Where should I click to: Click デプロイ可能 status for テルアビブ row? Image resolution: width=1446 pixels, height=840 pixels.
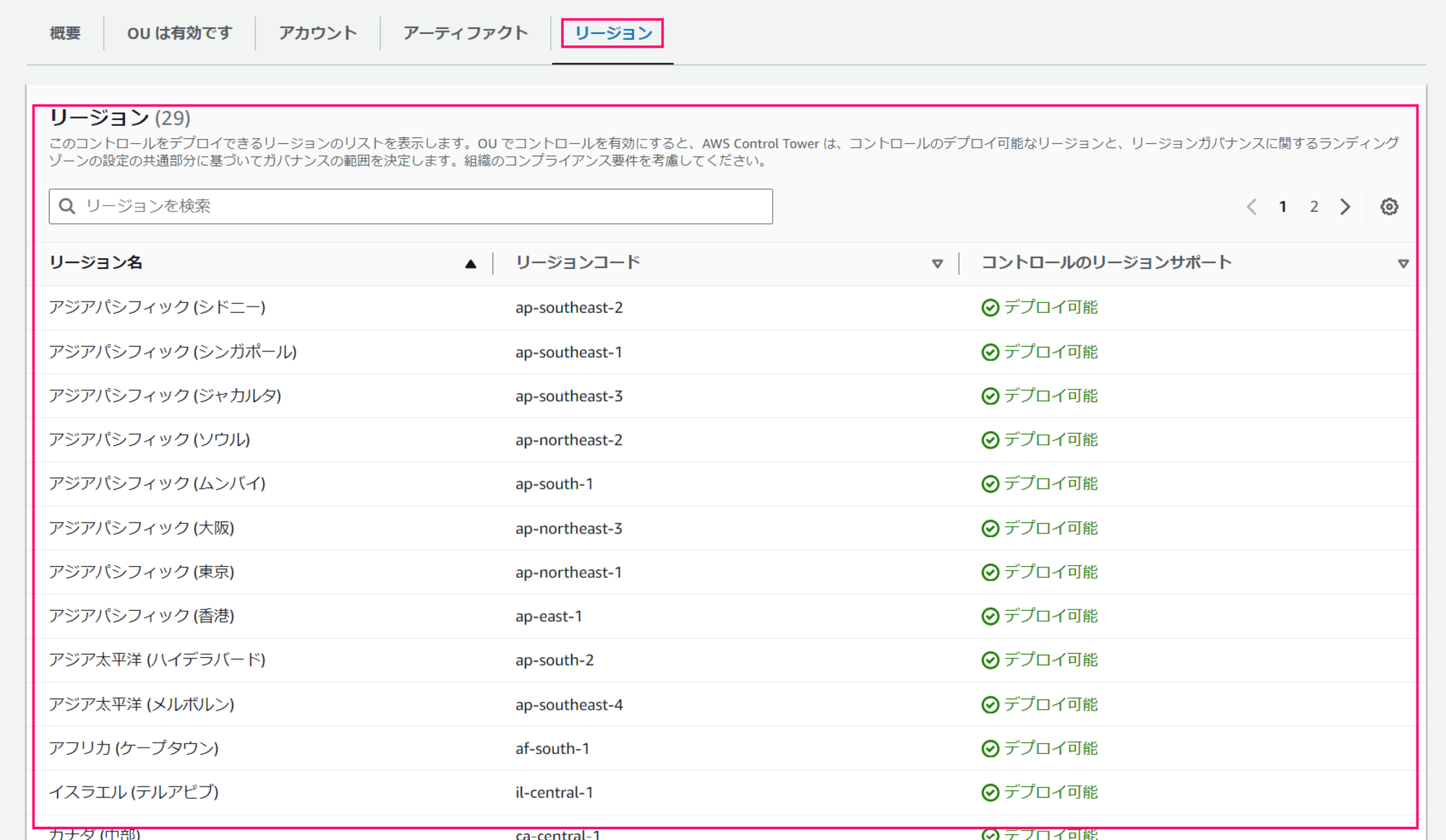point(1051,792)
